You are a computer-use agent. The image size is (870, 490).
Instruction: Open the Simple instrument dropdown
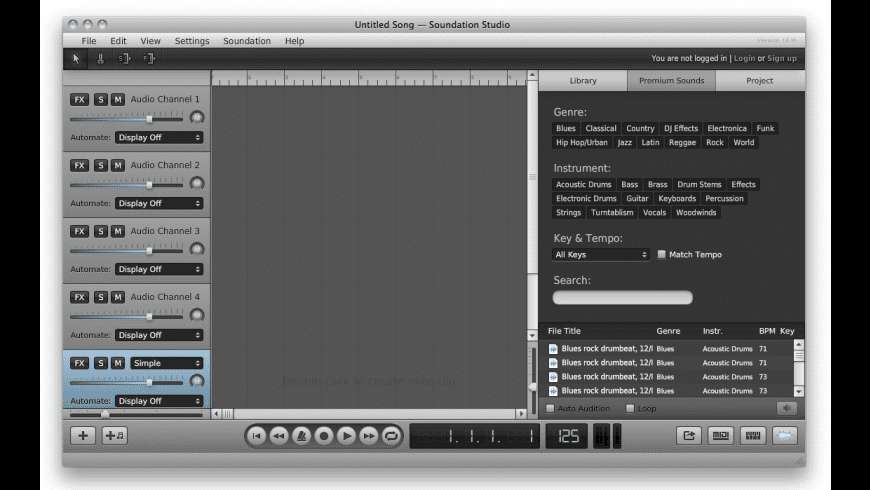[165, 363]
